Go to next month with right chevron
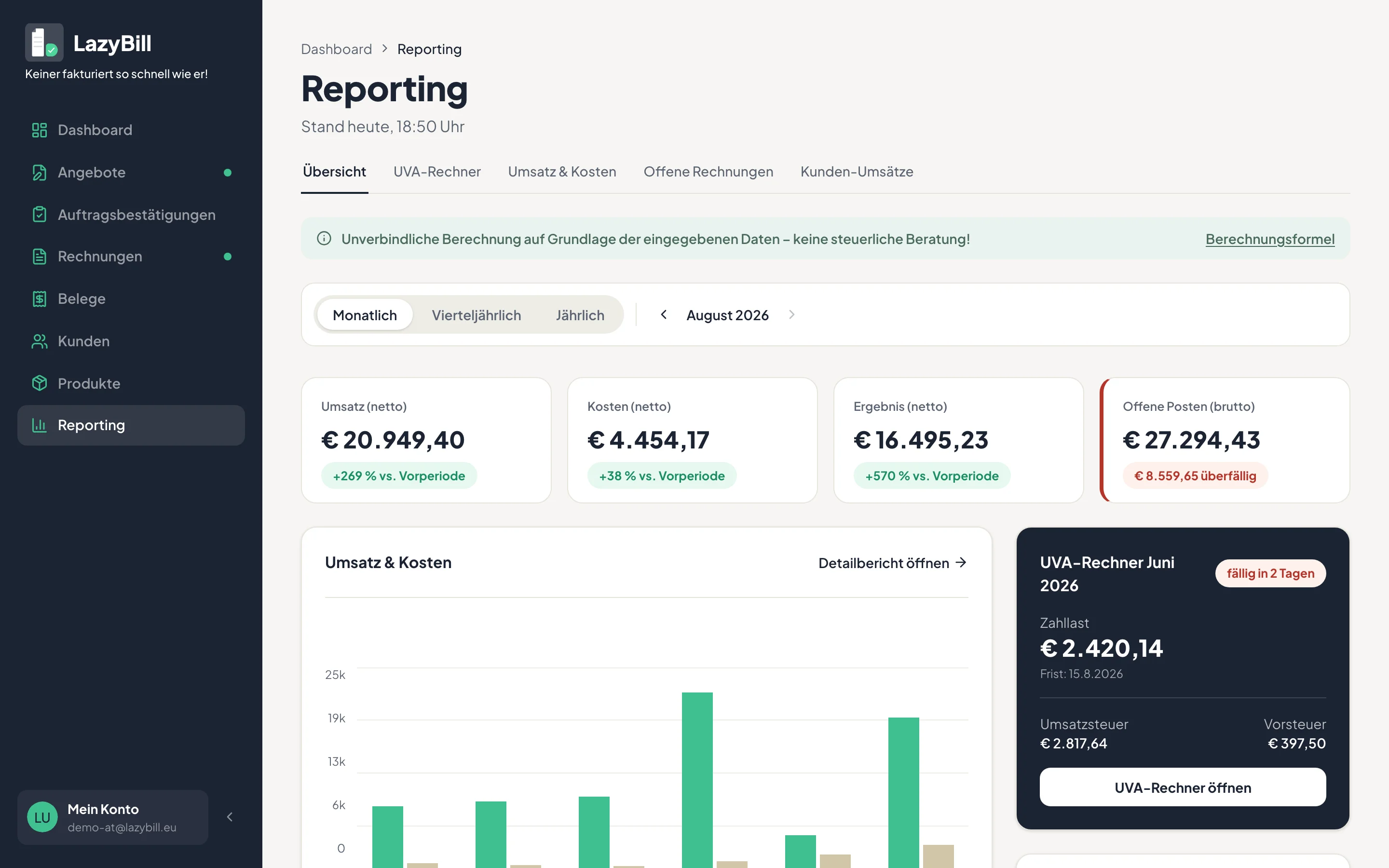Image resolution: width=1389 pixels, height=868 pixels. coord(792,314)
